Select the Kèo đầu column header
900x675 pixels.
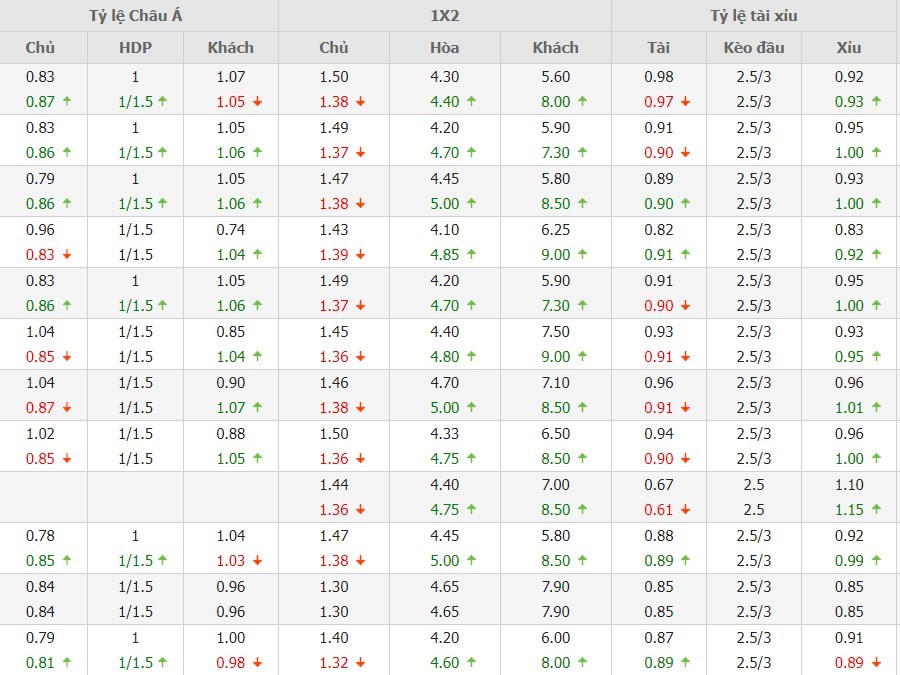754,47
